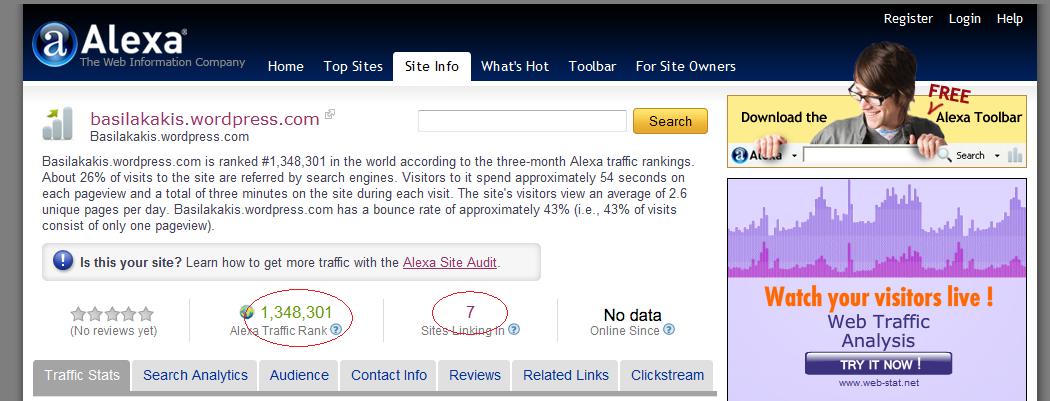Viewport: 1050px width, 401px height.
Task: Select the Audience tab
Action: tap(298, 375)
